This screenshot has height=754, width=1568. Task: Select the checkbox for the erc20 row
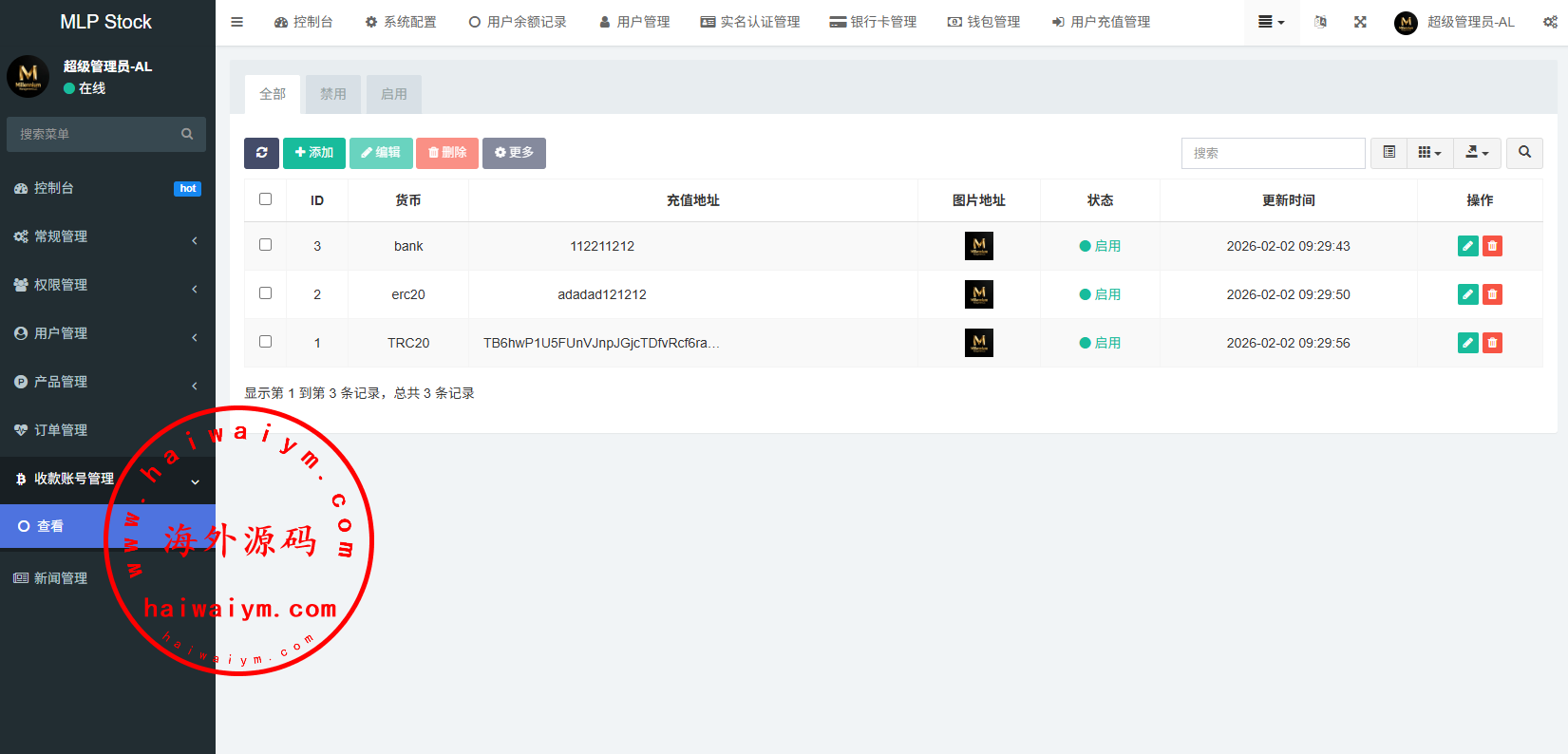point(266,293)
